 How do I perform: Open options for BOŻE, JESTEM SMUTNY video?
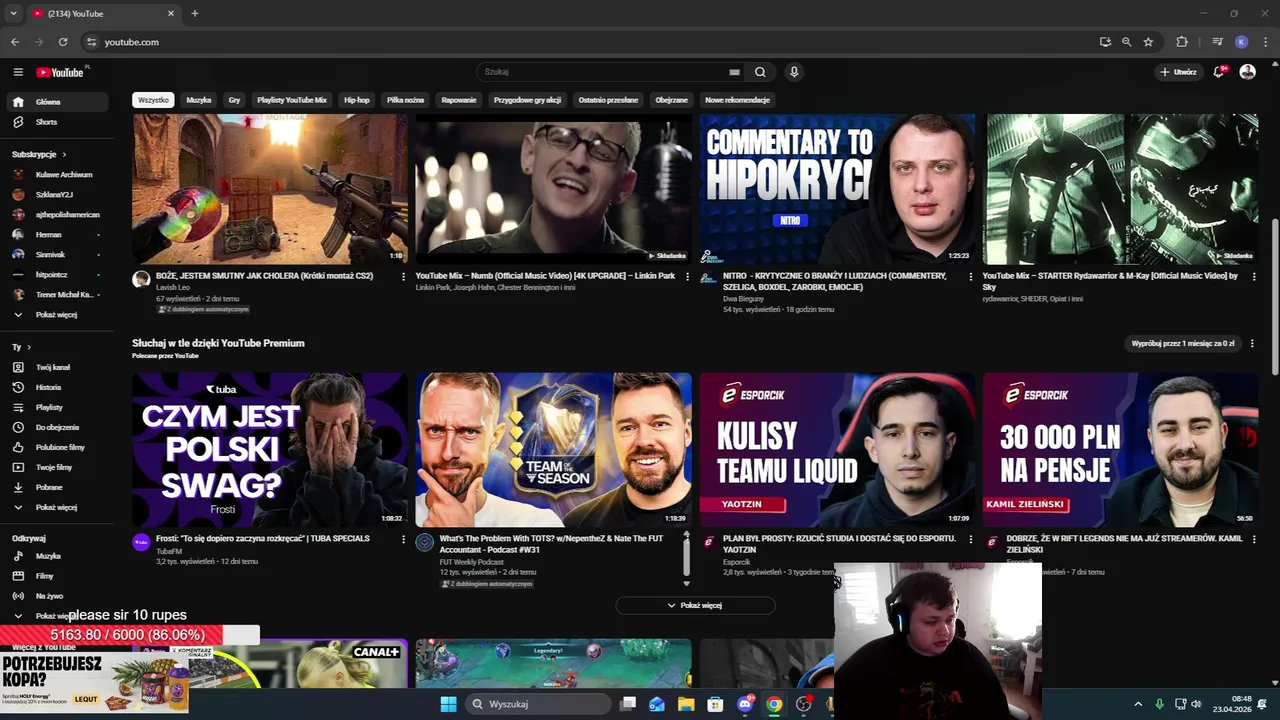coord(404,276)
